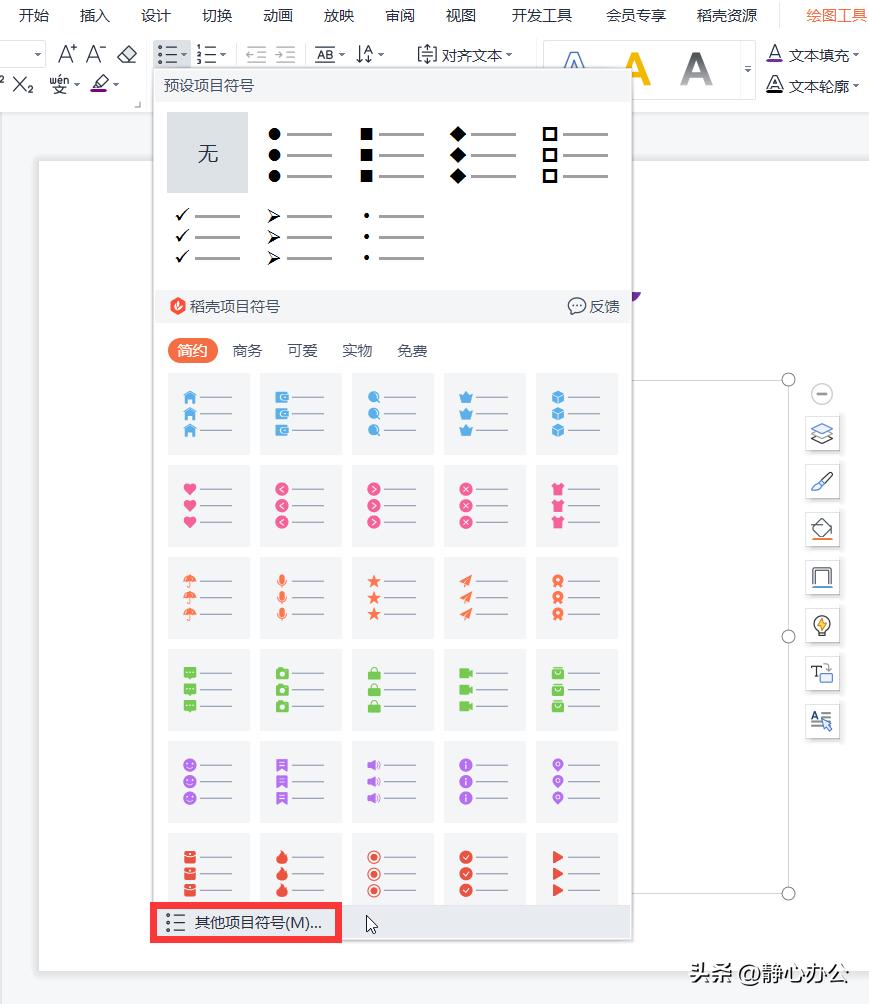This screenshot has height=1004, width=869.
Task: Click the text-to-shape convert icon
Action: point(822,674)
